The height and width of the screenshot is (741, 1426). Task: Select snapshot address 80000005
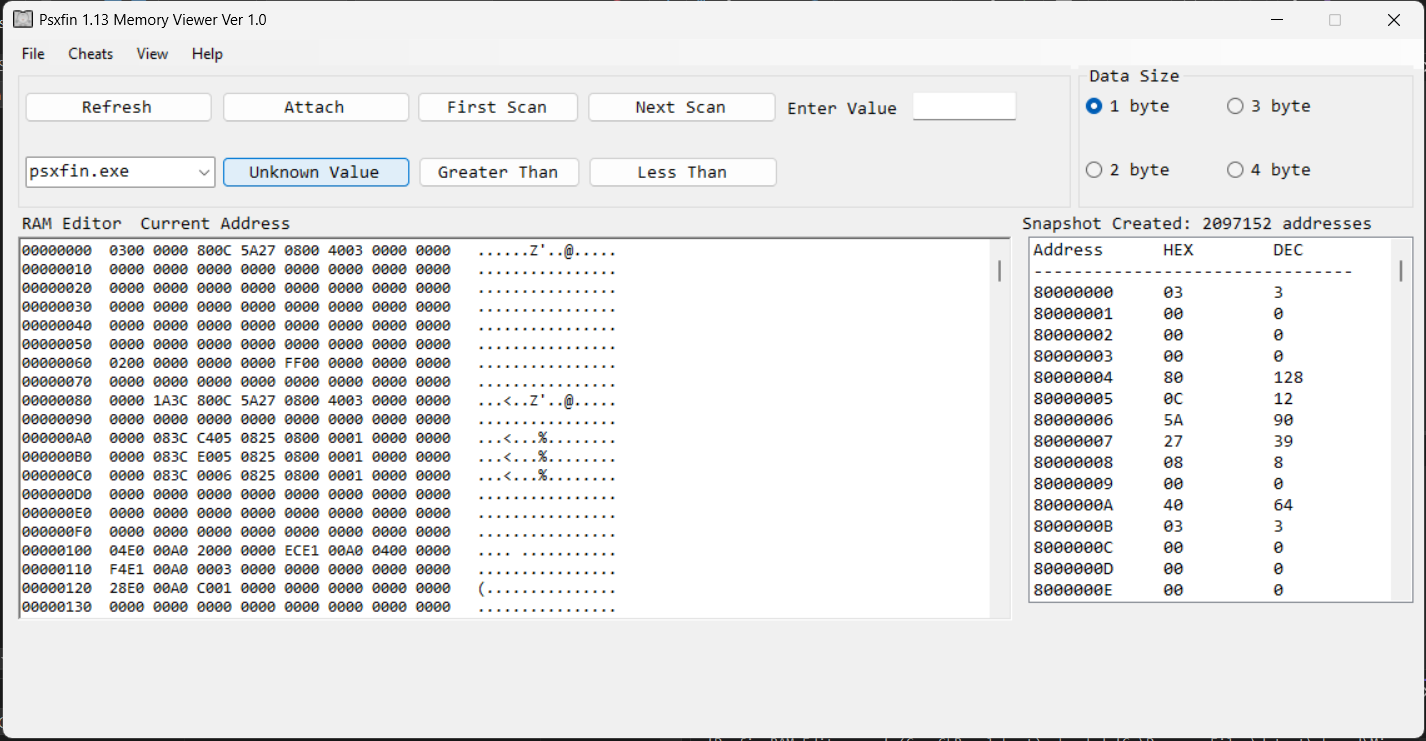1073,399
